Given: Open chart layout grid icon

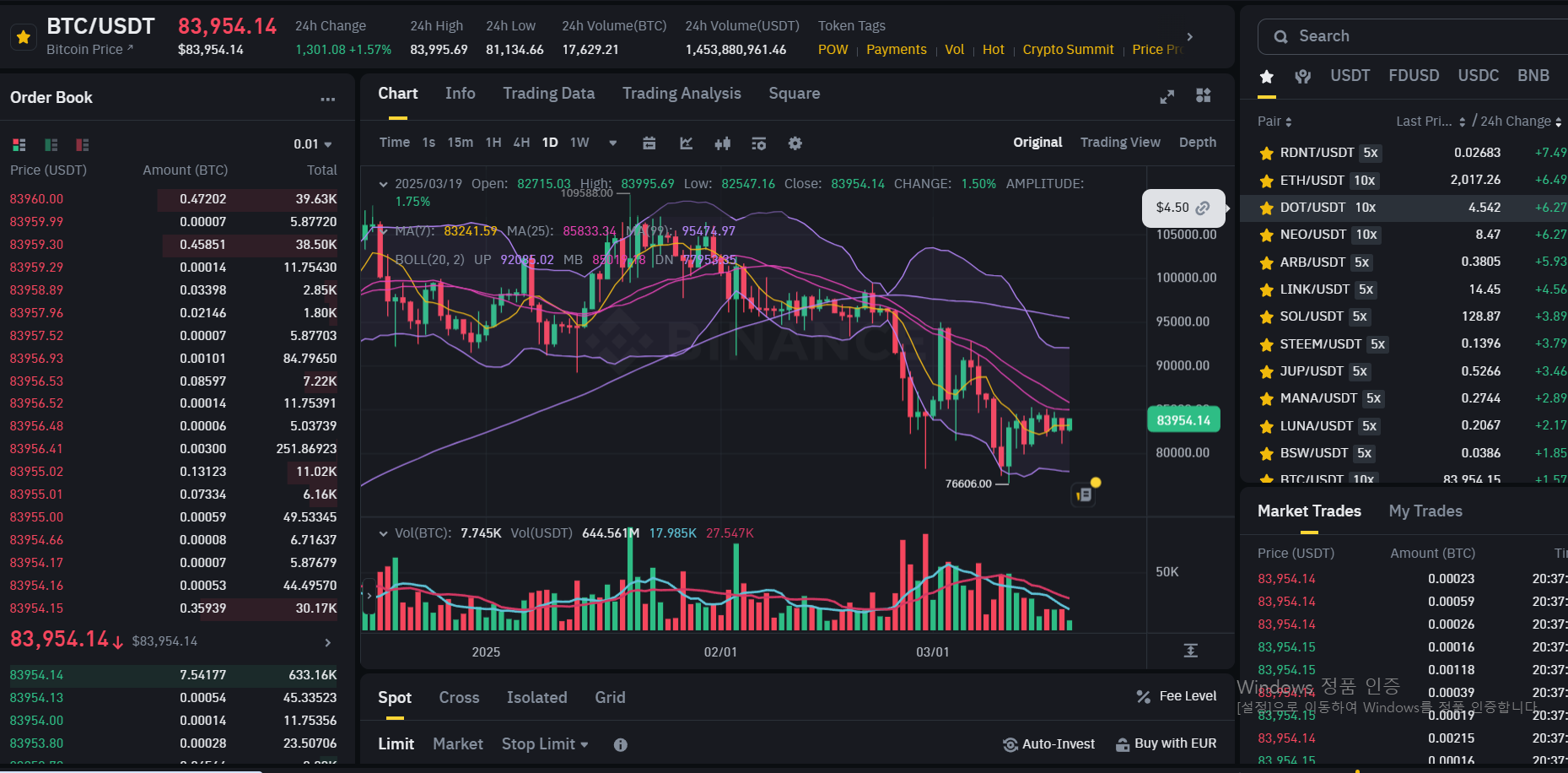Looking at the screenshot, I should click(1204, 95).
